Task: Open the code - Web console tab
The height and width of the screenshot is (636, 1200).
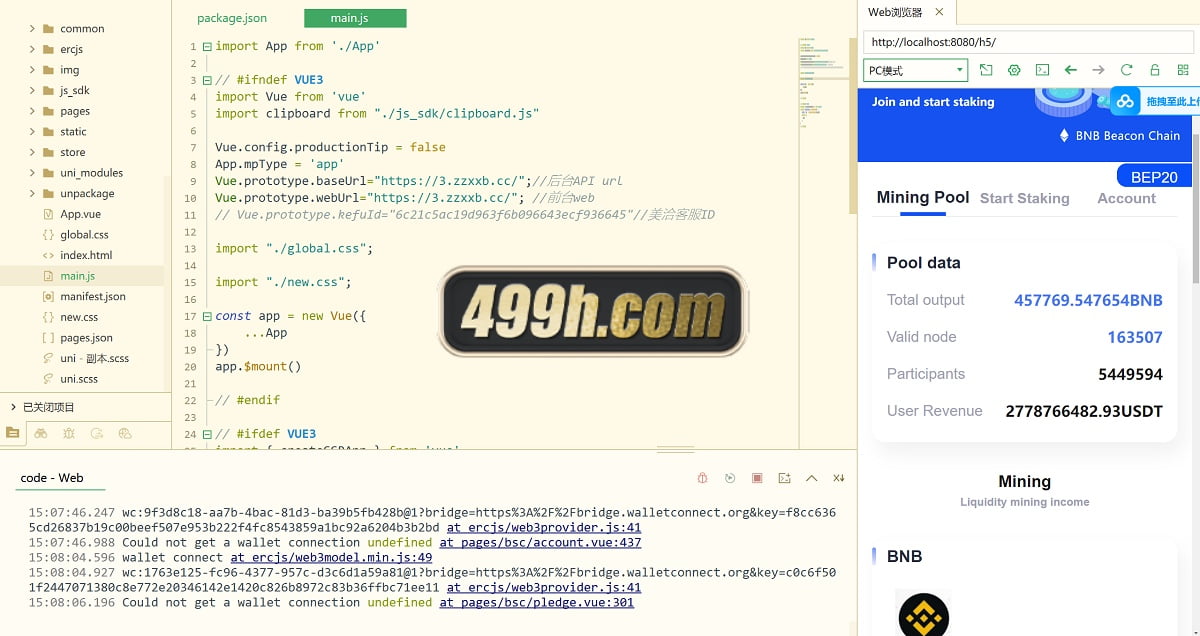Action: [x=52, y=478]
